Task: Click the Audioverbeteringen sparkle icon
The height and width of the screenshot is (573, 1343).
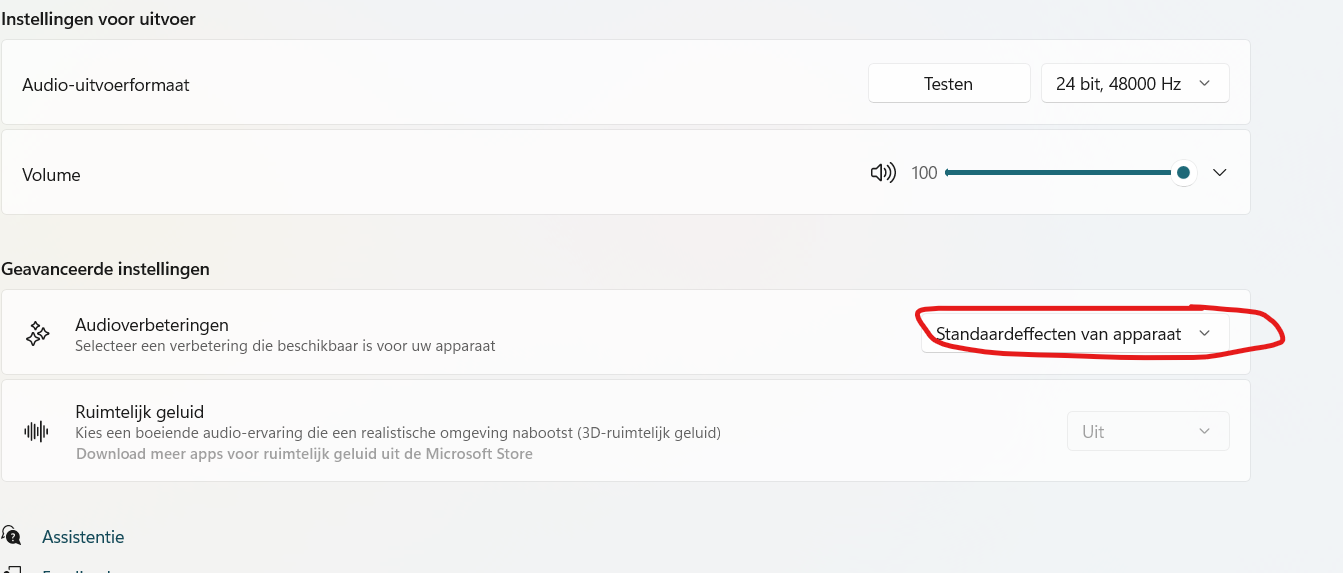Action: (37, 334)
